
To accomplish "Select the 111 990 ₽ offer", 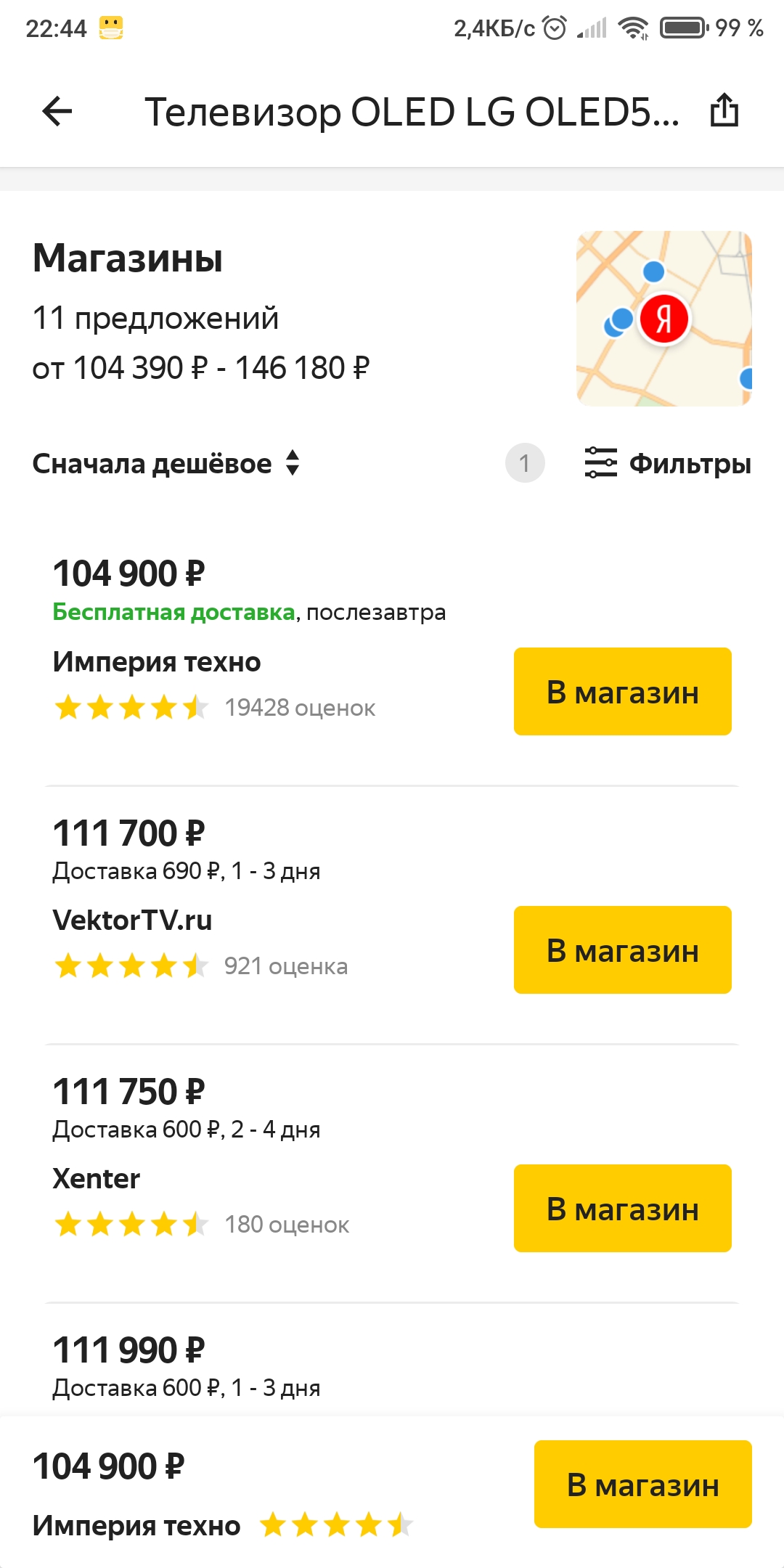I will [129, 1351].
